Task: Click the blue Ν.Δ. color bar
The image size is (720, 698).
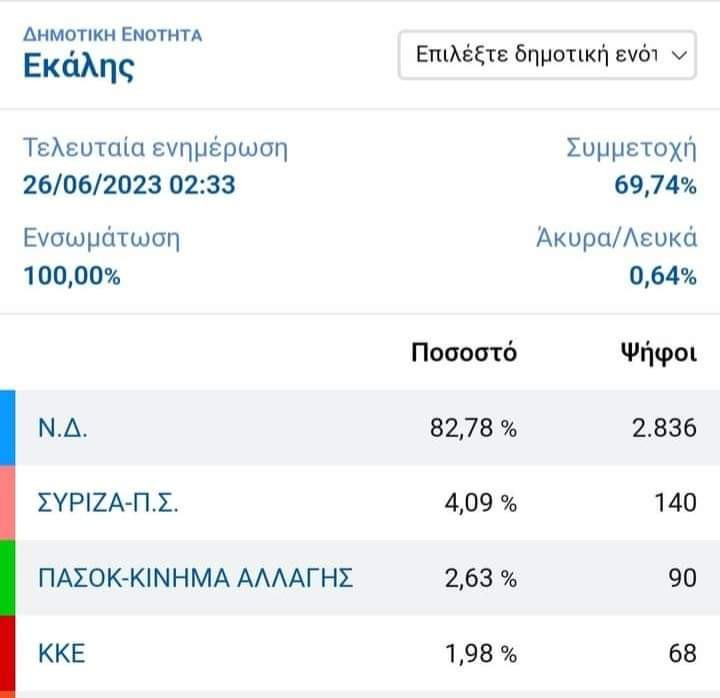Action: tap(7, 428)
